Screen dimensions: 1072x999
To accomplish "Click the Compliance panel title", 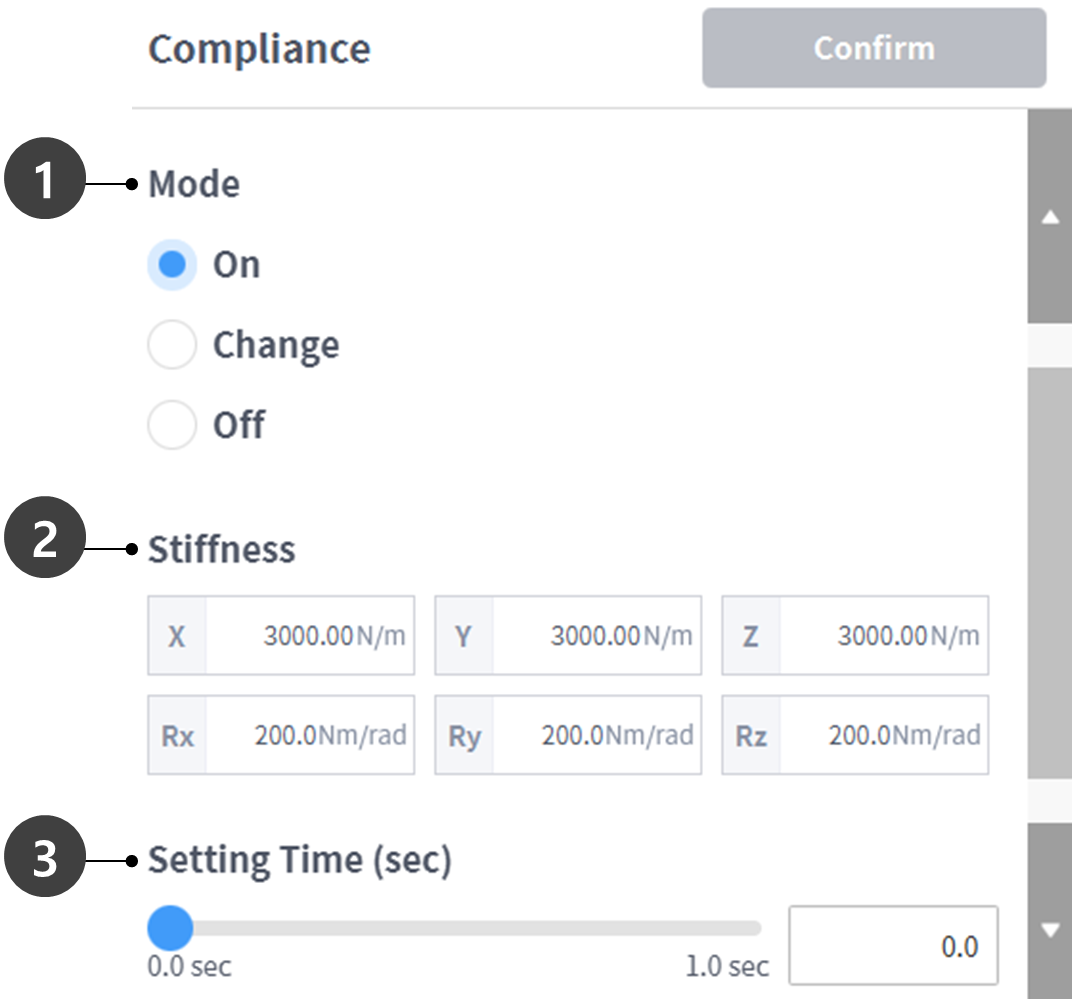I will point(259,49).
